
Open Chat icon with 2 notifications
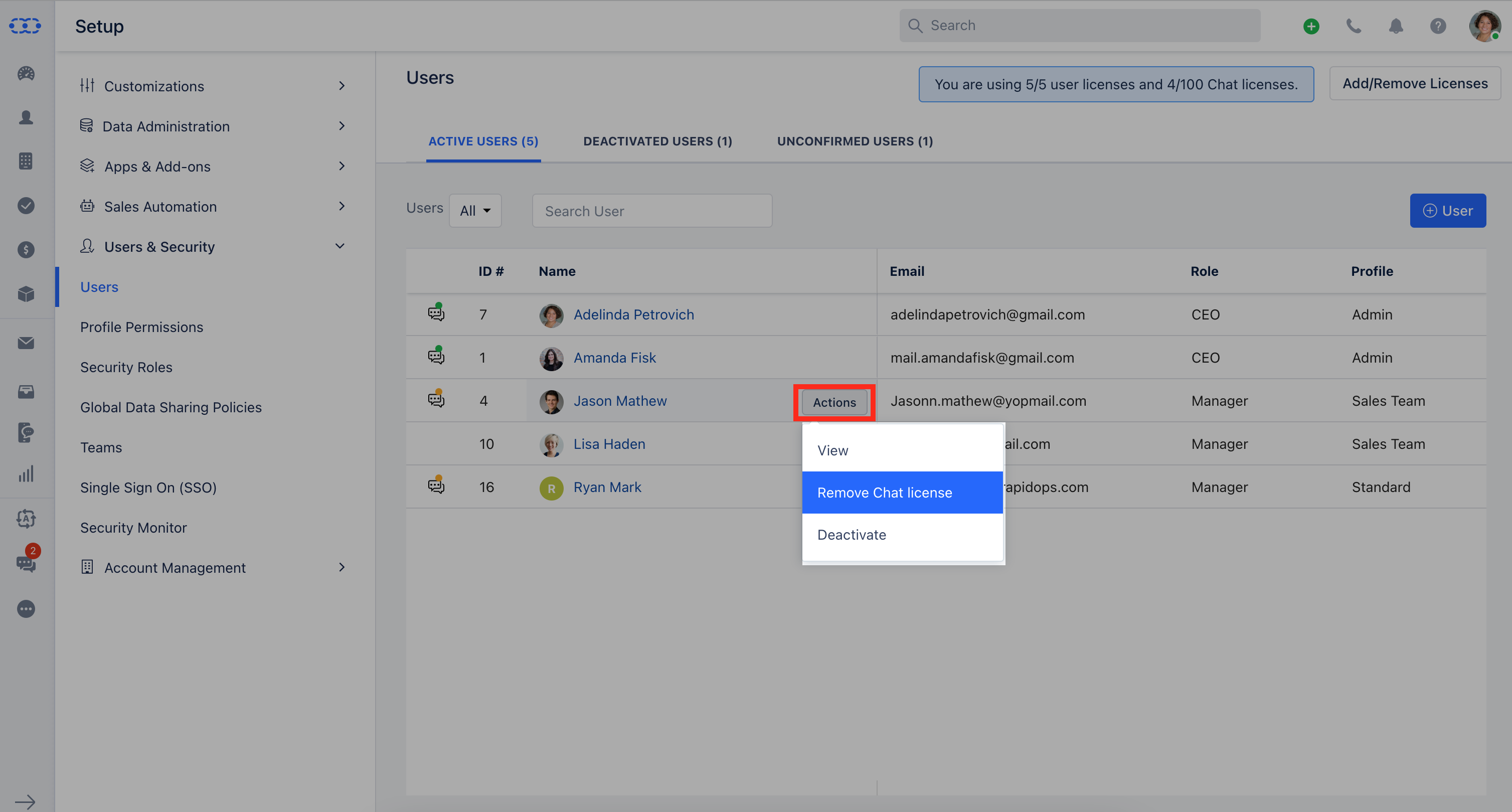[x=26, y=562]
